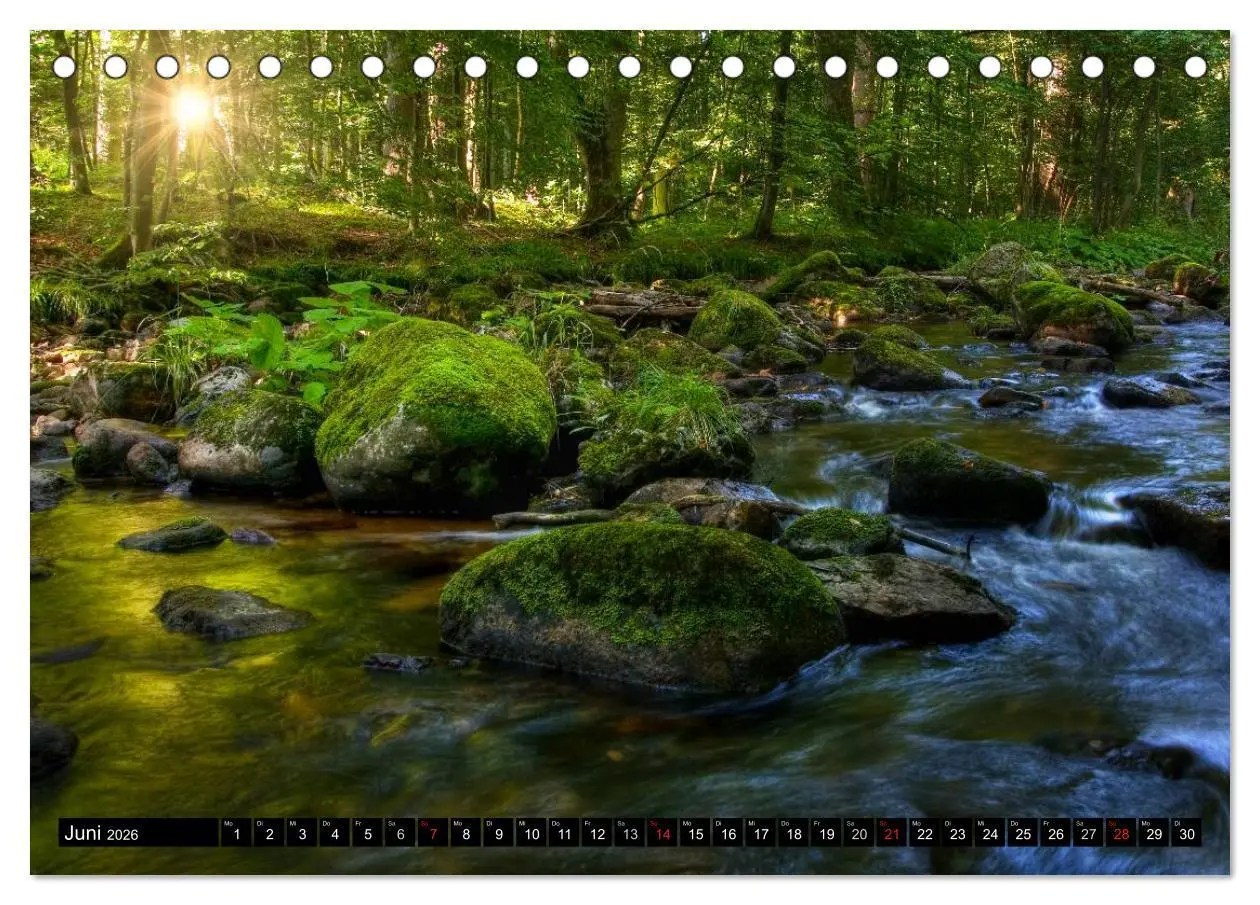Image resolution: width=1260 pixels, height=905 pixels.
Task: Choose day 22 (Mo) cell
Action: pyautogui.click(x=924, y=832)
